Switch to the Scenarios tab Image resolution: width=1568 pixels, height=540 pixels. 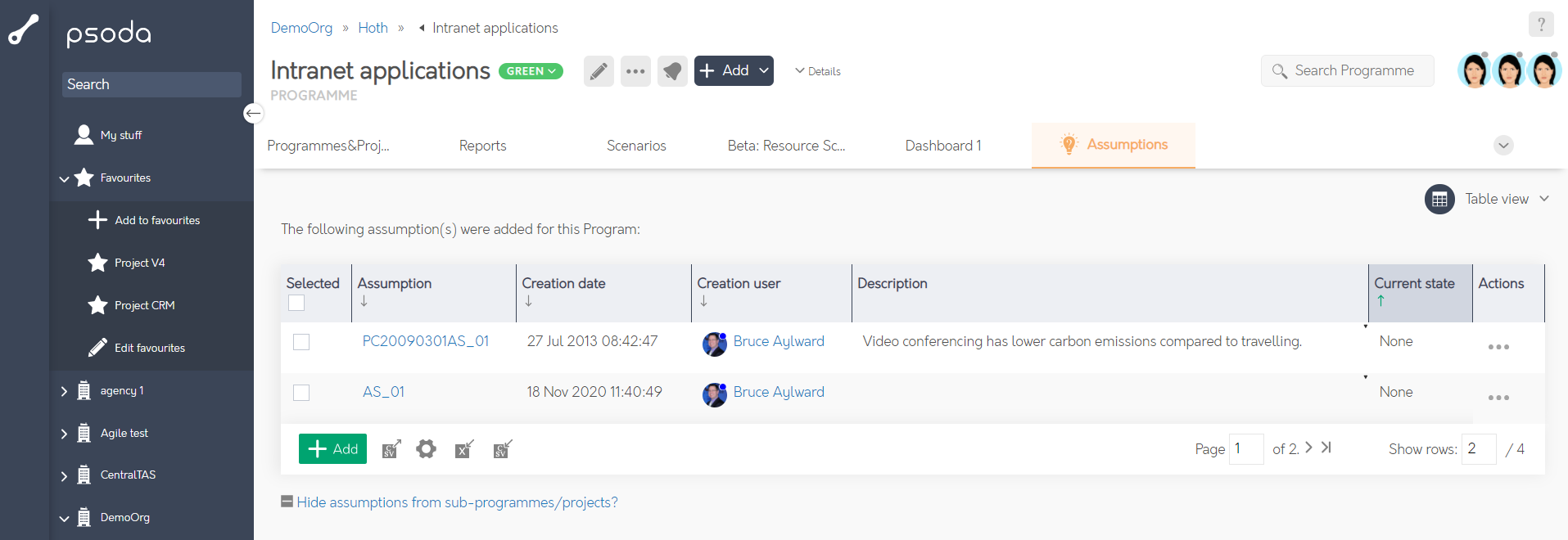tap(635, 146)
